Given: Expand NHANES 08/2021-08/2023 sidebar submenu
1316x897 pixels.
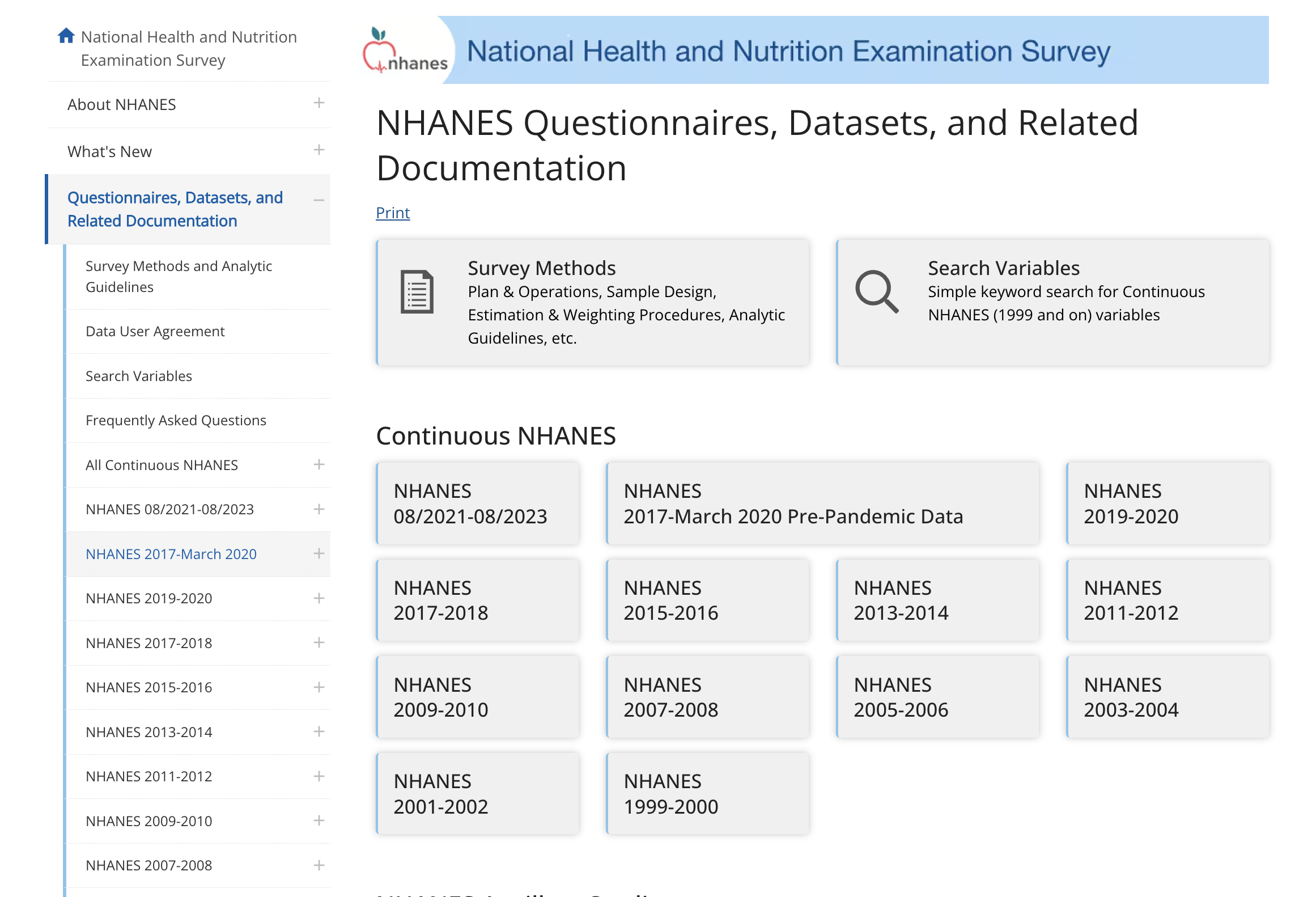Looking at the screenshot, I should click(x=319, y=509).
